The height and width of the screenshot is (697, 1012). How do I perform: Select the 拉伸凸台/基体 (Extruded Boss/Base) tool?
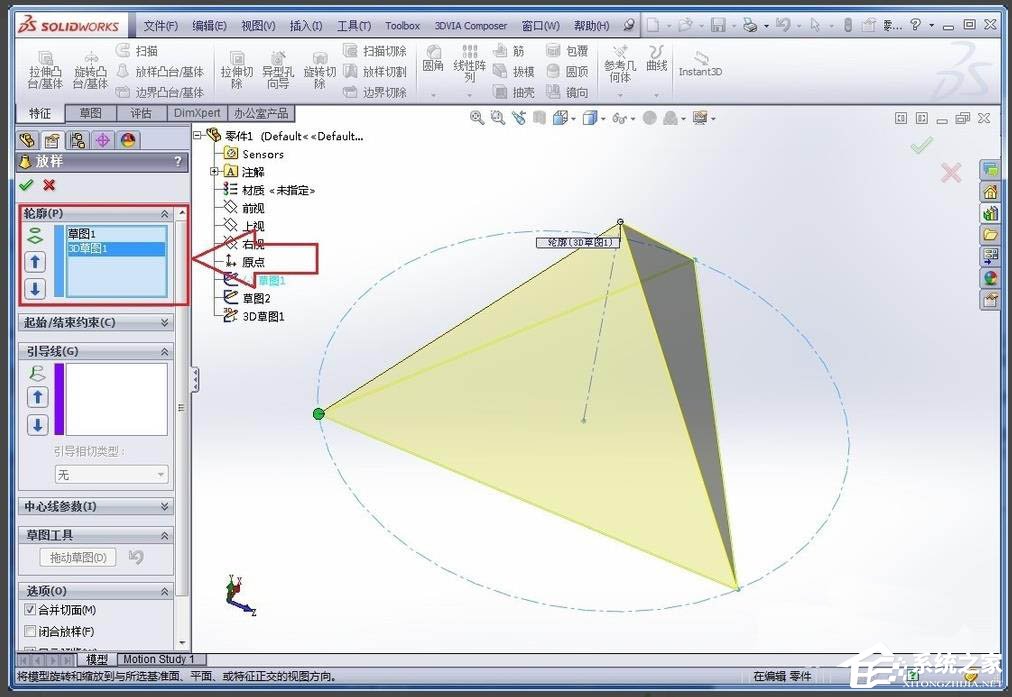point(45,70)
